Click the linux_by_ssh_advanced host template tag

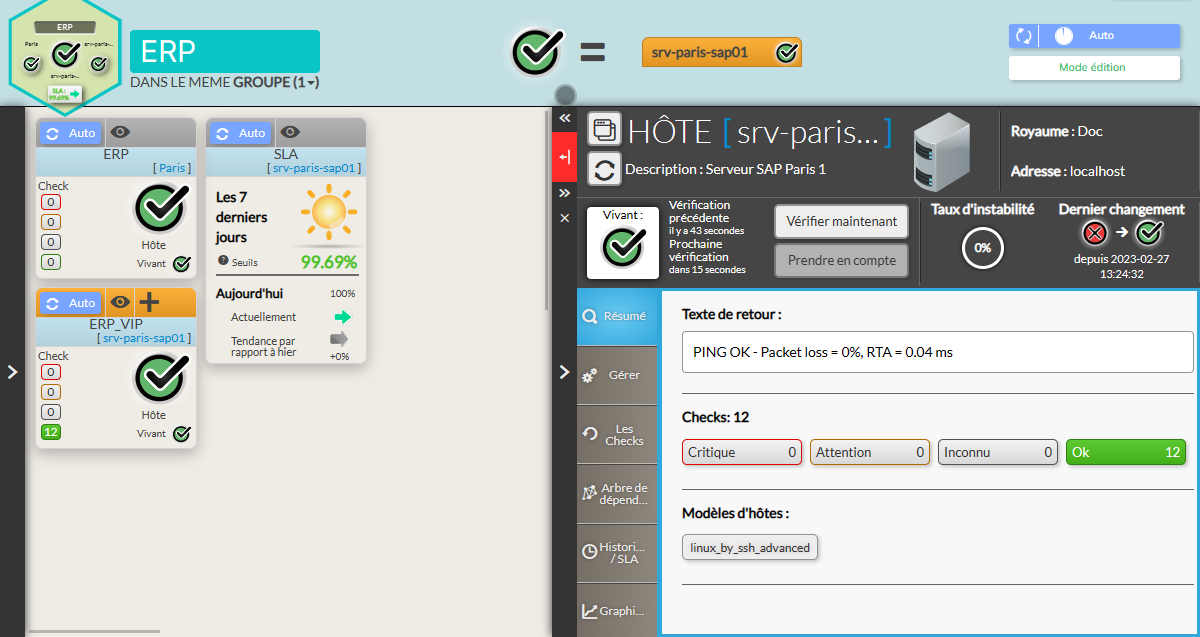pyautogui.click(x=750, y=547)
